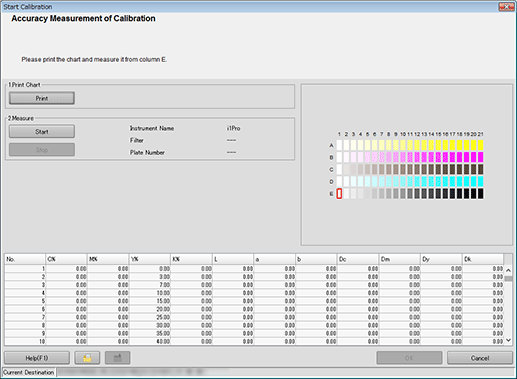Screen dimensions: 517x379
Task: Click the full magenta patch B21
Action: tap(480, 157)
